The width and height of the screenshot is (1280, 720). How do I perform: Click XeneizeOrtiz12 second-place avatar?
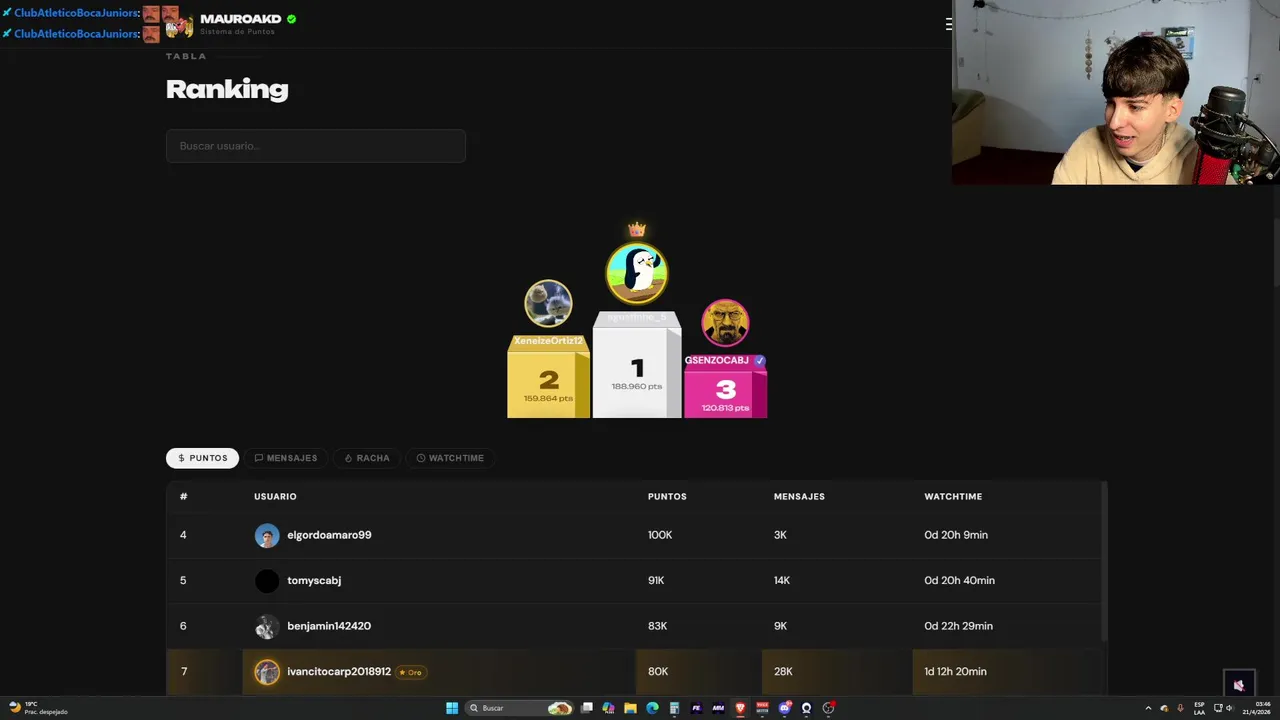(x=548, y=303)
